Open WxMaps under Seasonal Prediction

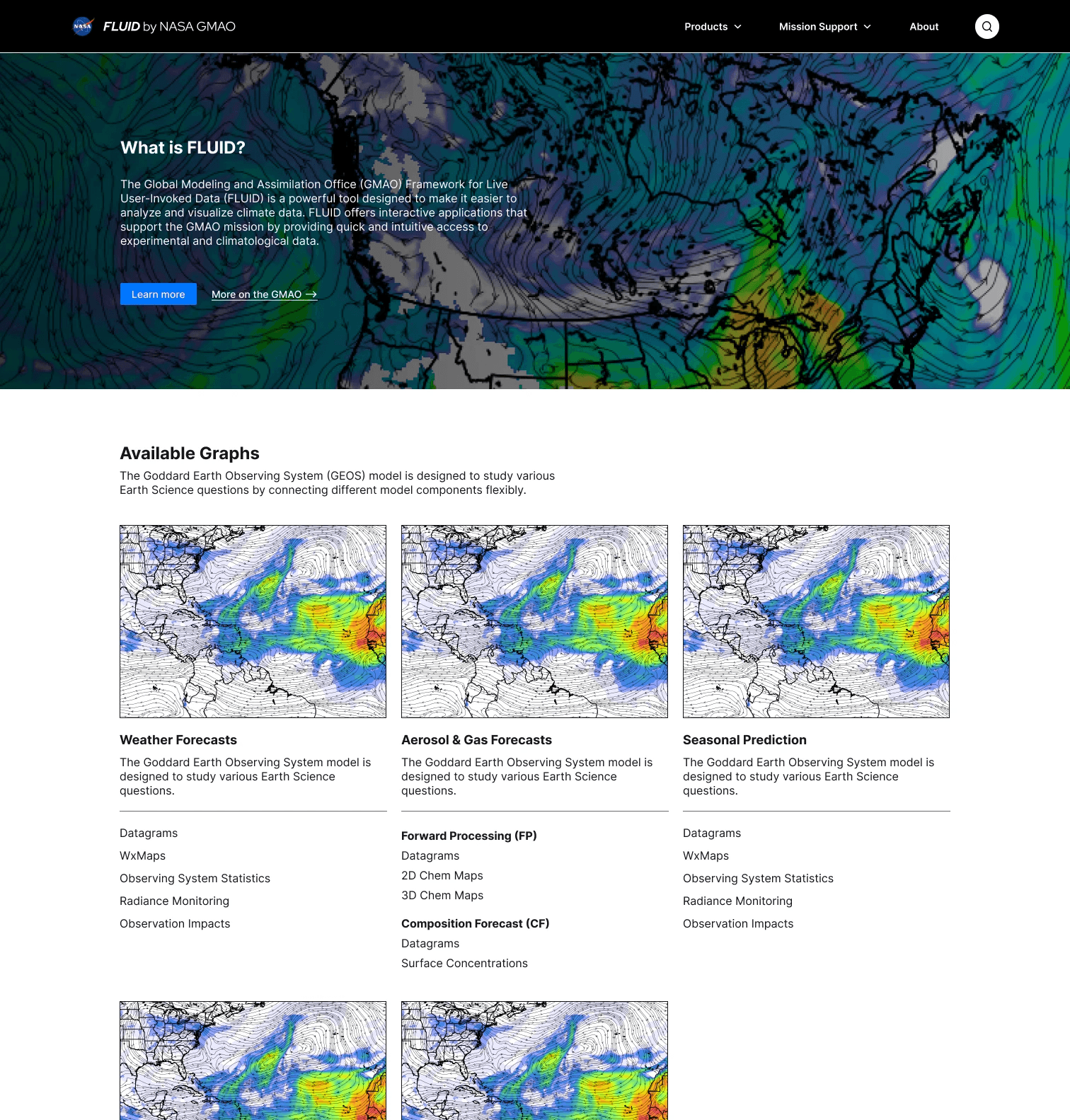point(706,856)
